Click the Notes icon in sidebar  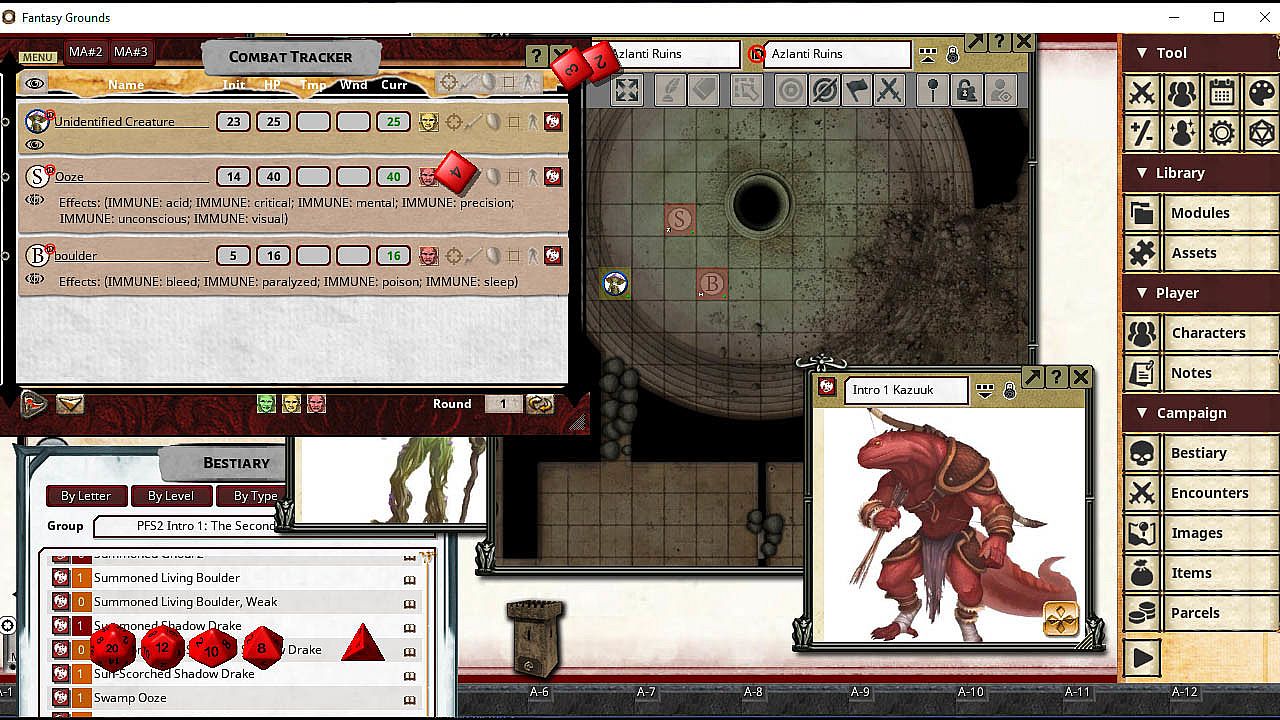coord(1142,373)
